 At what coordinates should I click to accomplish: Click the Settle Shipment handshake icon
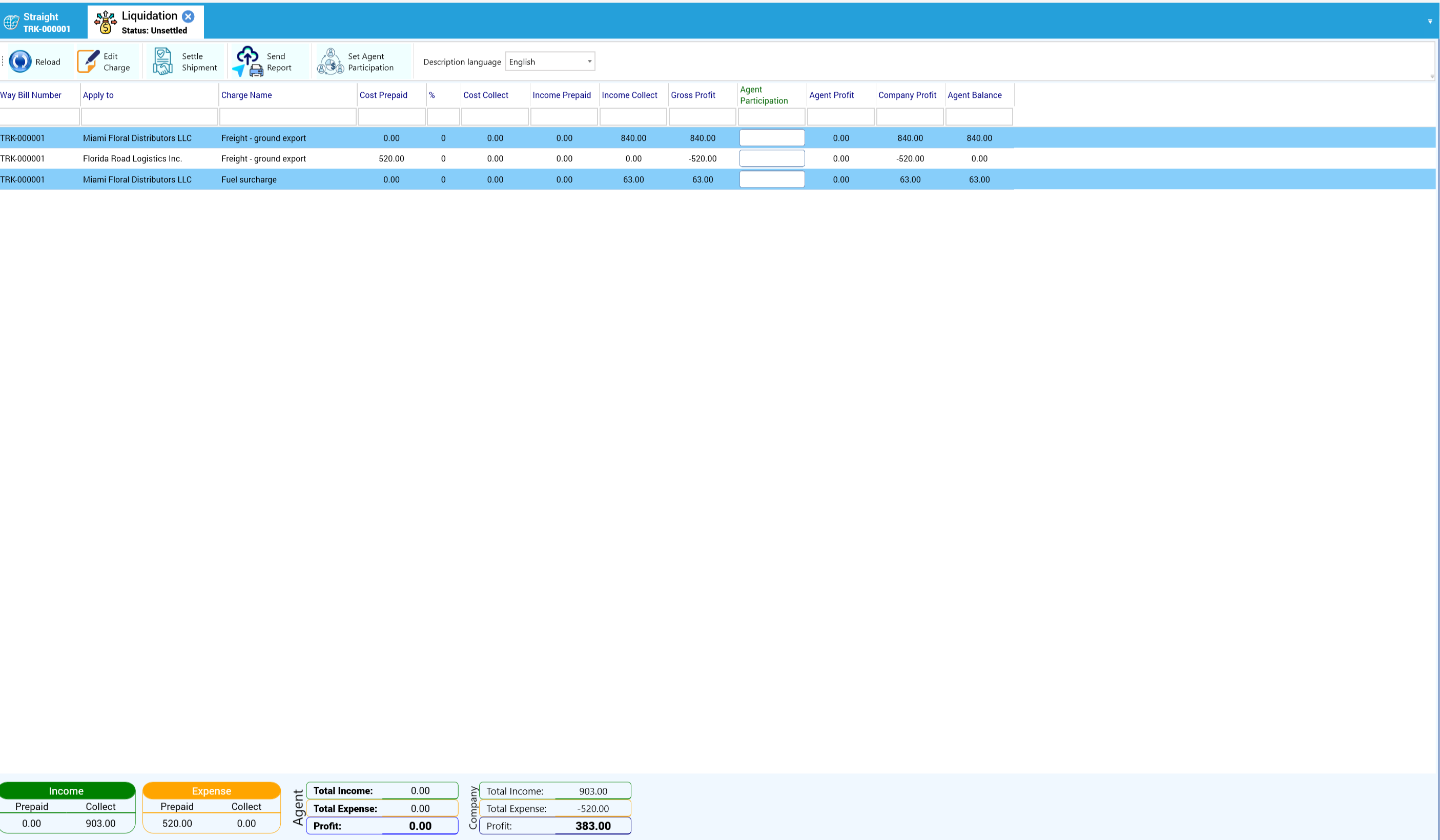click(x=162, y=61)
